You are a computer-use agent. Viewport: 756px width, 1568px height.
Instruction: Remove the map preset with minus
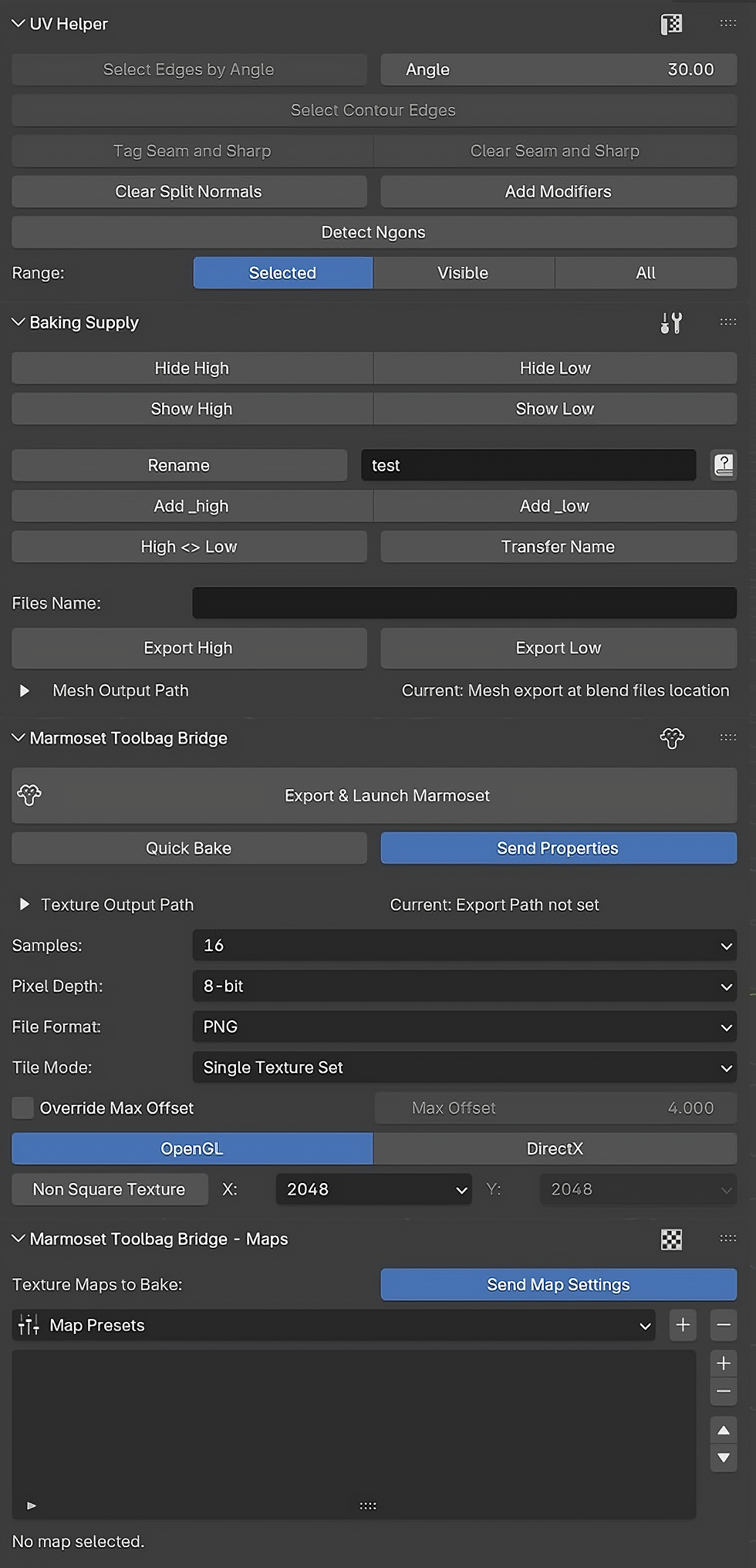pyautogui.click(x=723, y=1325)
